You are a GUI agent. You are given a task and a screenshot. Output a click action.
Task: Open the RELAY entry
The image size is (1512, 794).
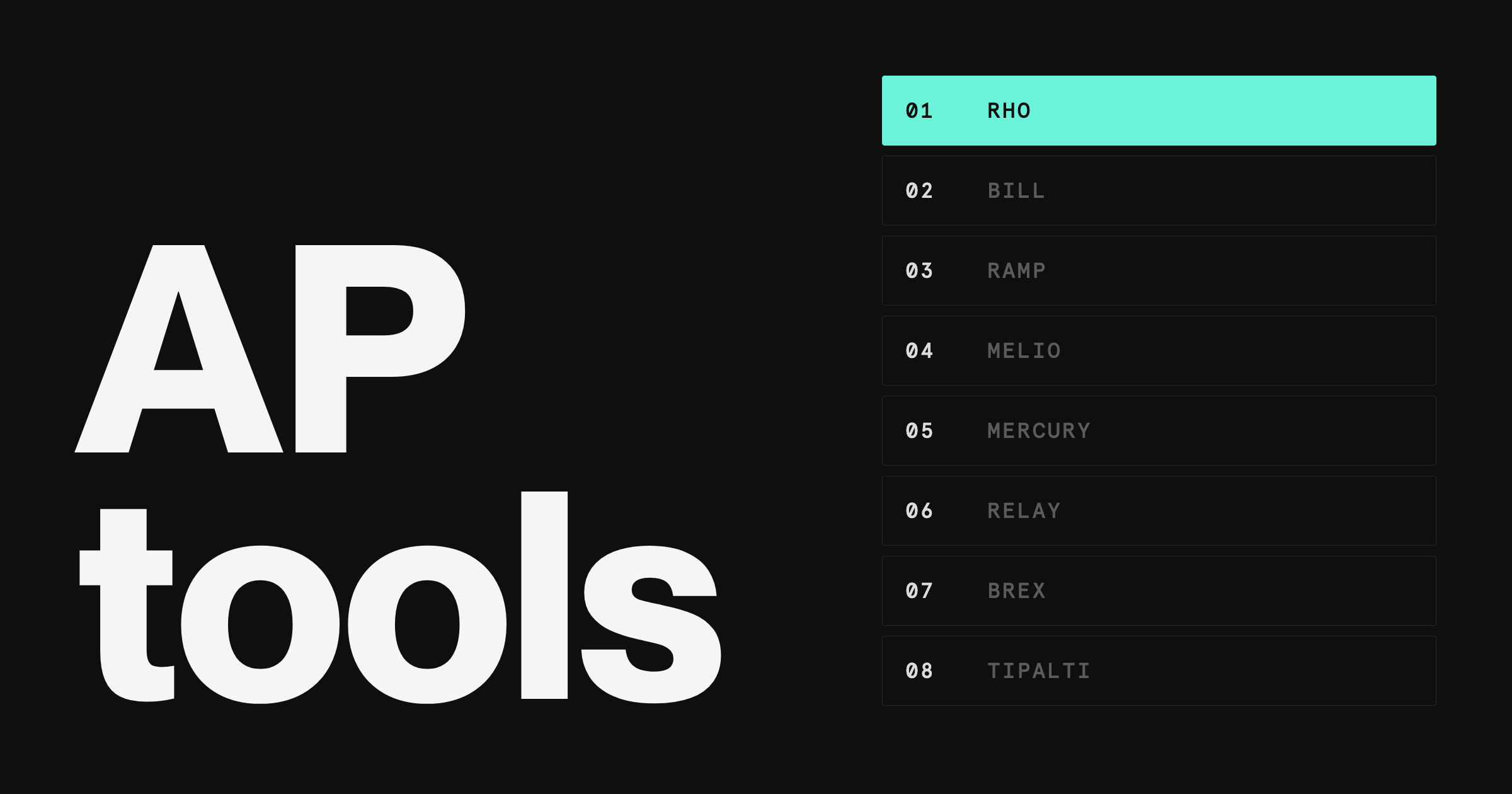(1159, 510)
